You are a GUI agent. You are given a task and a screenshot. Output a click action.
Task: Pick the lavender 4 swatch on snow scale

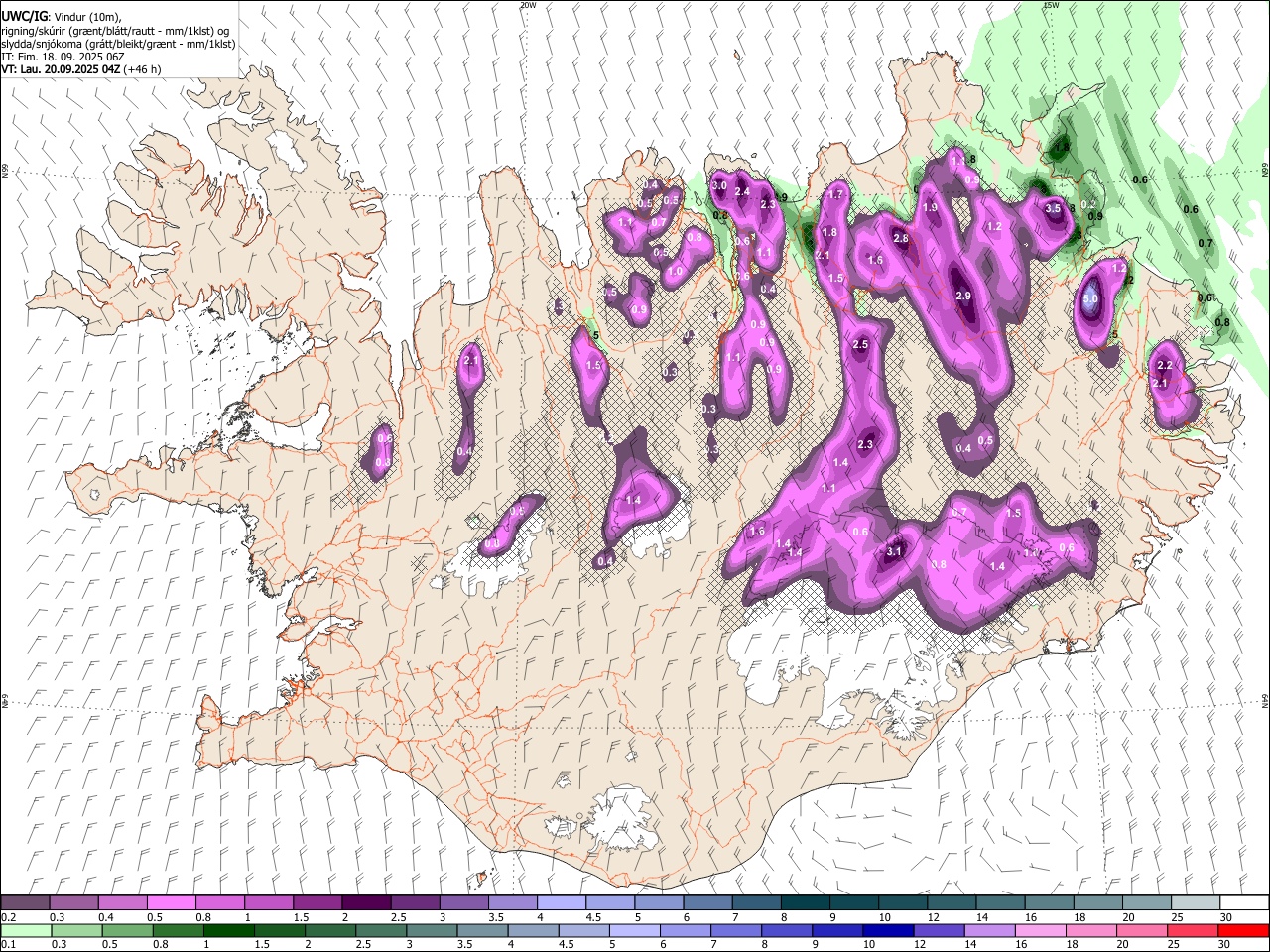click(562, 902)
